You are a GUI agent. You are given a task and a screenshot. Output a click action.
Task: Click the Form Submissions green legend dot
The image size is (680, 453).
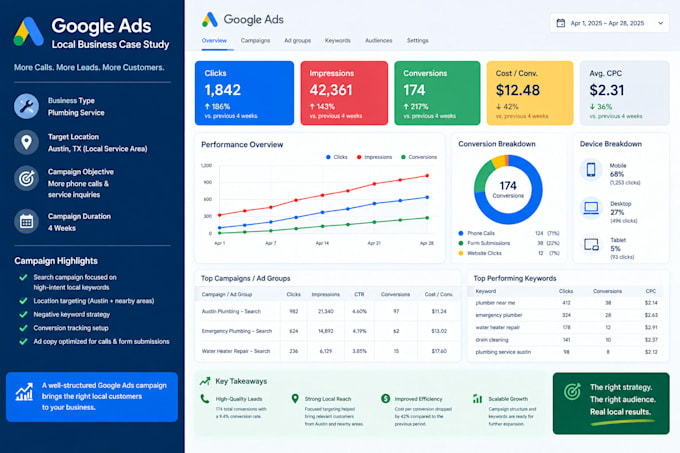point(461,243)
